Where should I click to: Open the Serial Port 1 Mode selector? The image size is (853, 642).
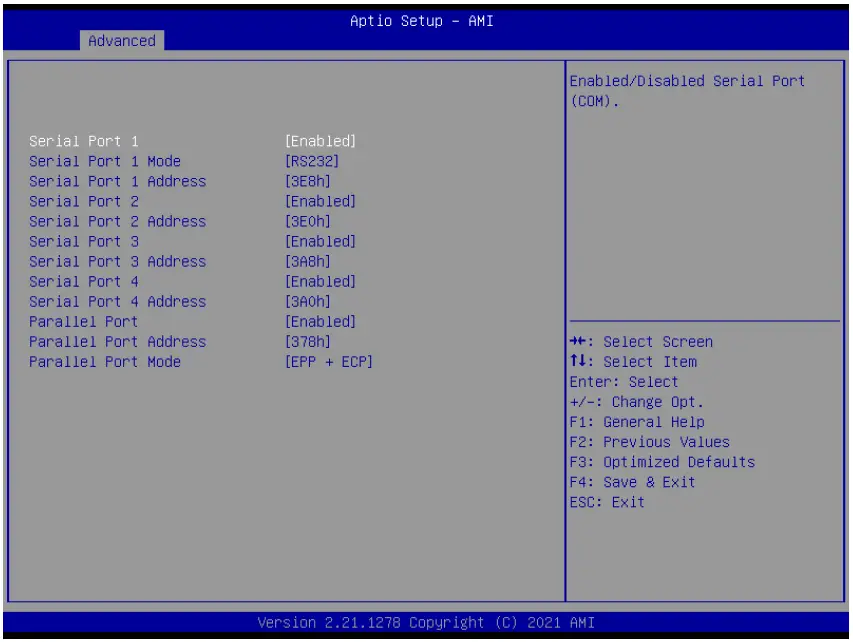pos(103,161)
